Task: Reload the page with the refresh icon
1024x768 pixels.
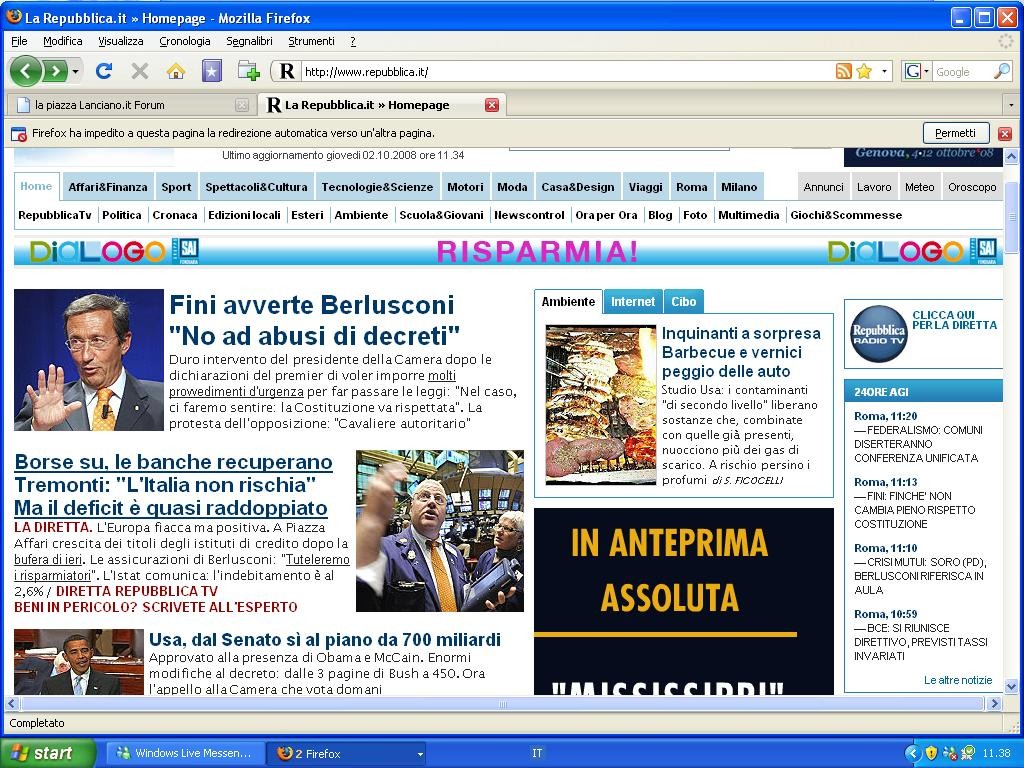Action: point(104,71)
